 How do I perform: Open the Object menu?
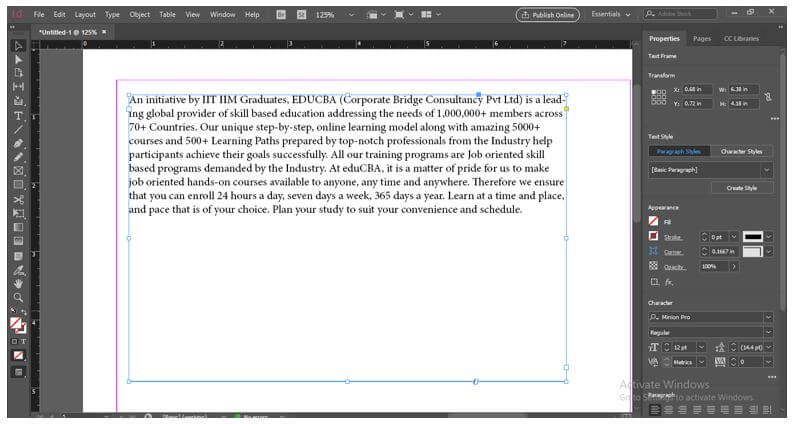click(140, 14)
